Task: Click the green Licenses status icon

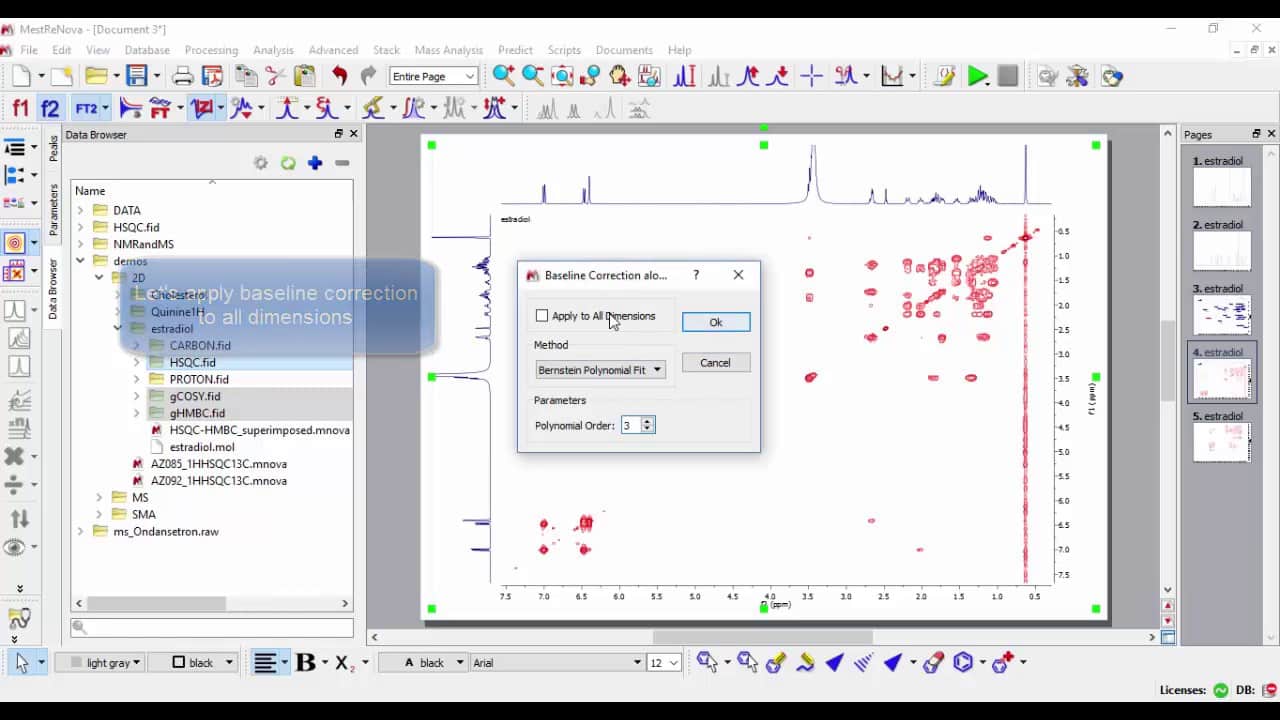Action: coord(1221,690)
